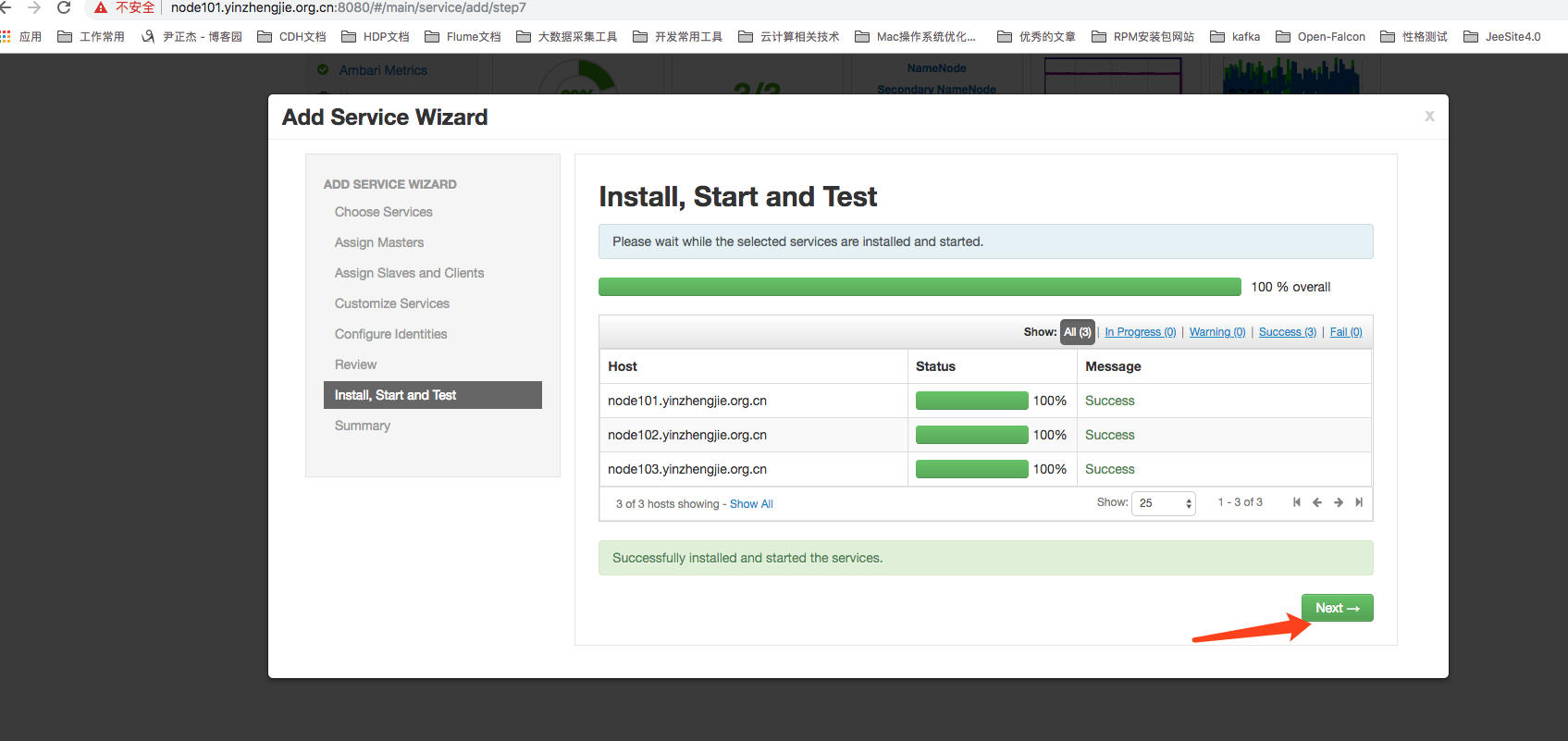The image size is (1568, 741).
Task: Open the 博客园 bookmark
Action: coord(192,37)
